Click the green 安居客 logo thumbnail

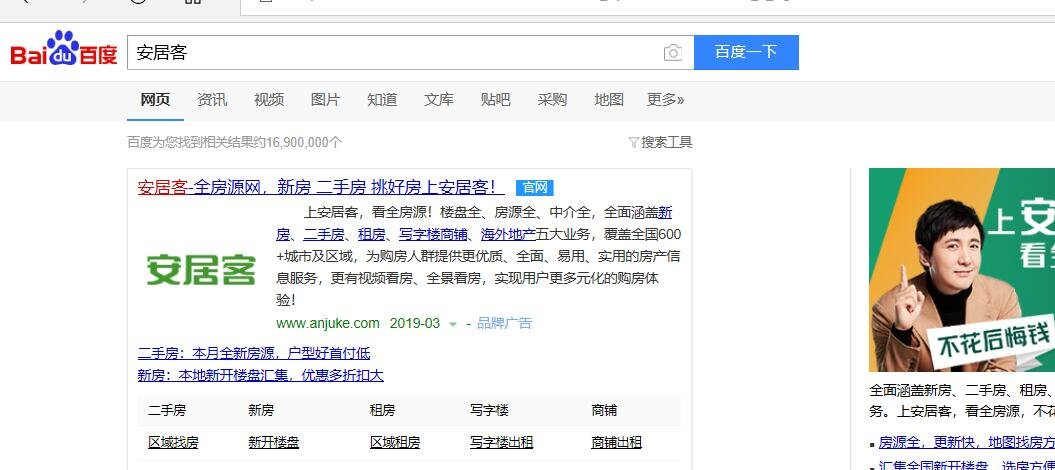coord(201,269)
